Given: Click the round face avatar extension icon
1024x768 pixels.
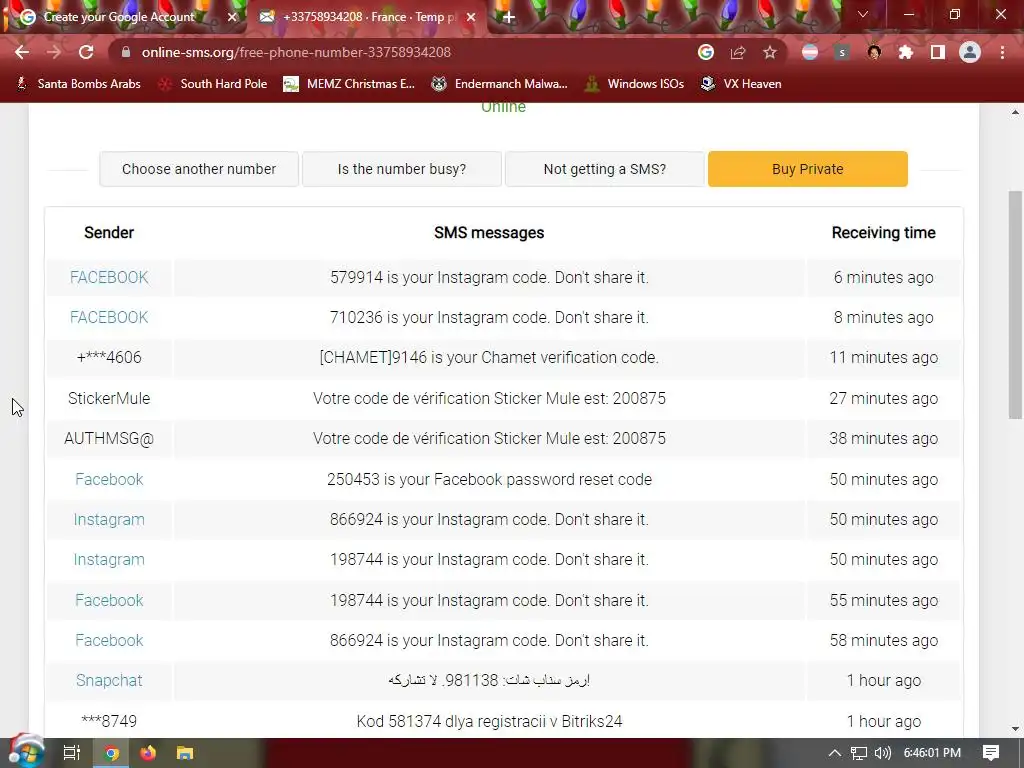Looking at the screenshot, I should pos(874,52).
